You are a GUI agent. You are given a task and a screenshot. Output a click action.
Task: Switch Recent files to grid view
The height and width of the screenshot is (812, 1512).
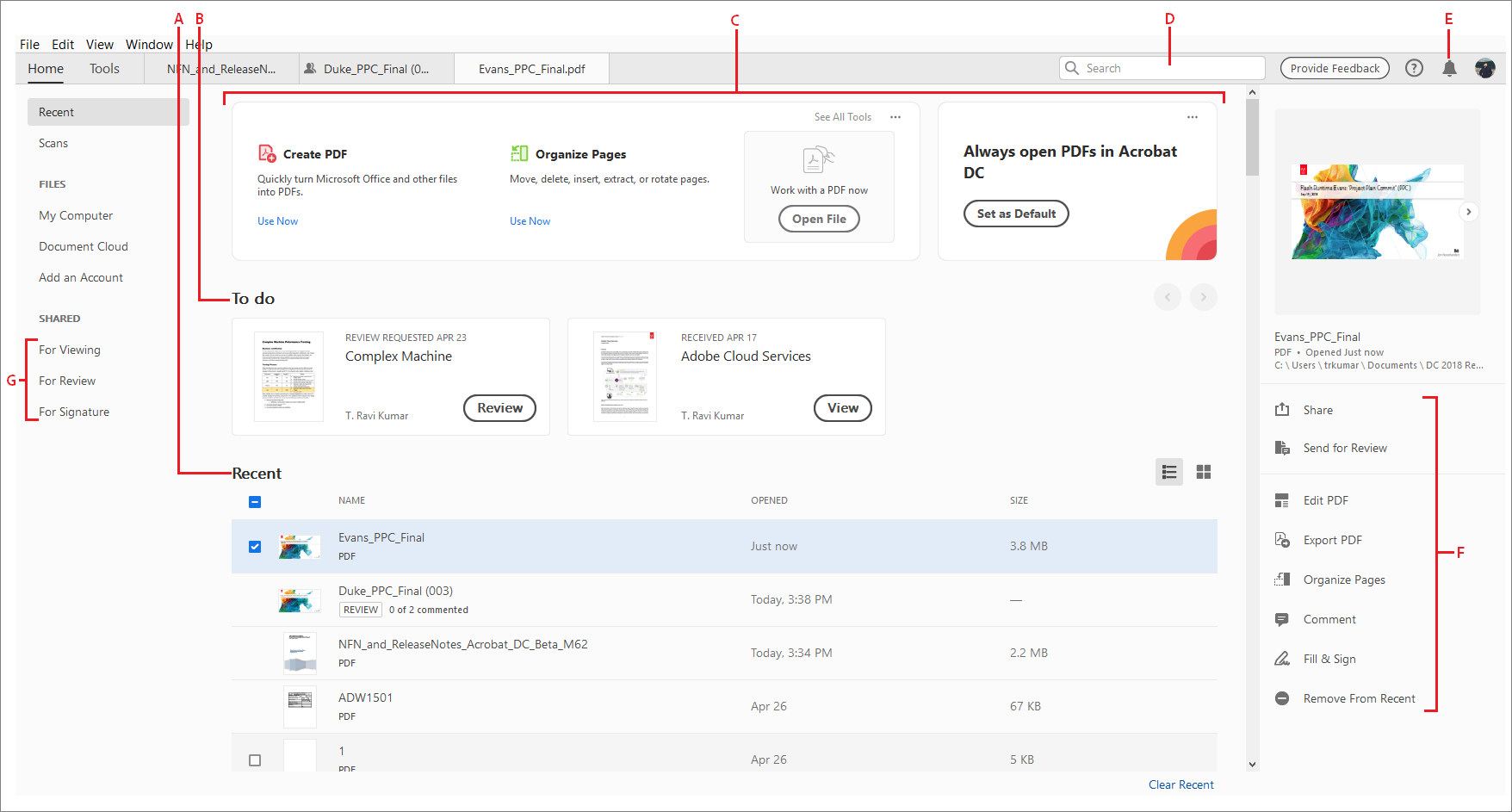[x=1204, y=472]
